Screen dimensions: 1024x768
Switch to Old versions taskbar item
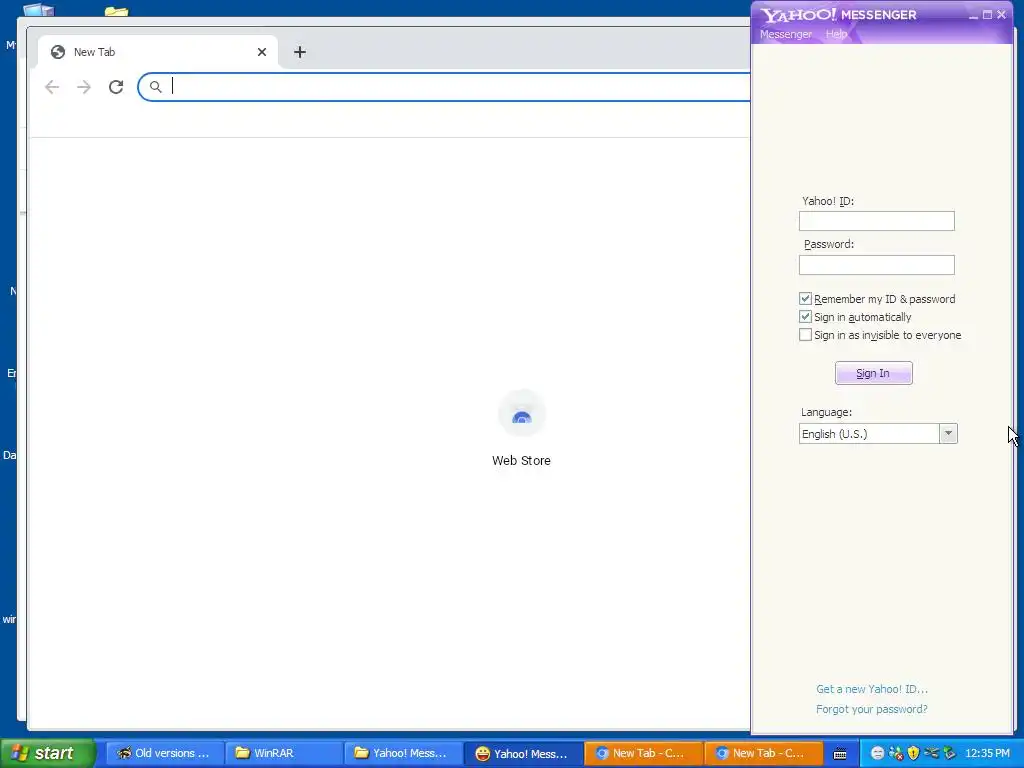[165, 753]
